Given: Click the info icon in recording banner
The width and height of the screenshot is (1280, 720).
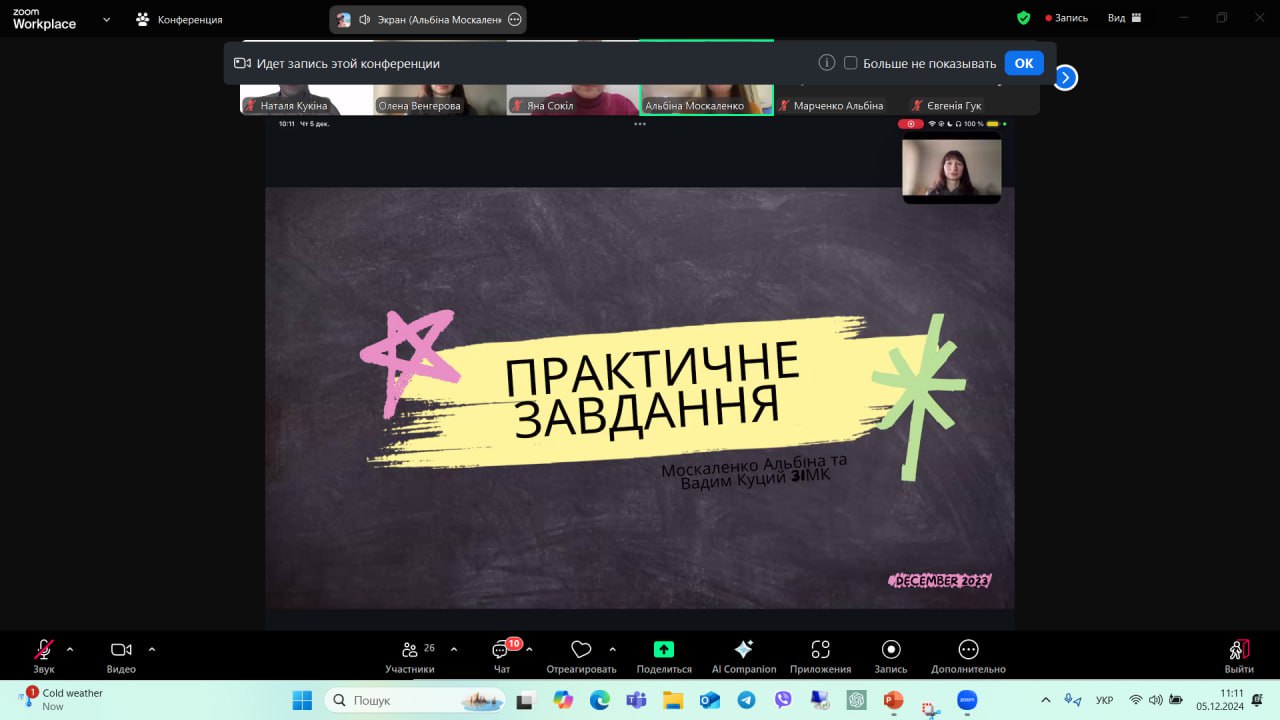Looking at the screenshot, I should pyautogui.click(x=827, y=63).
